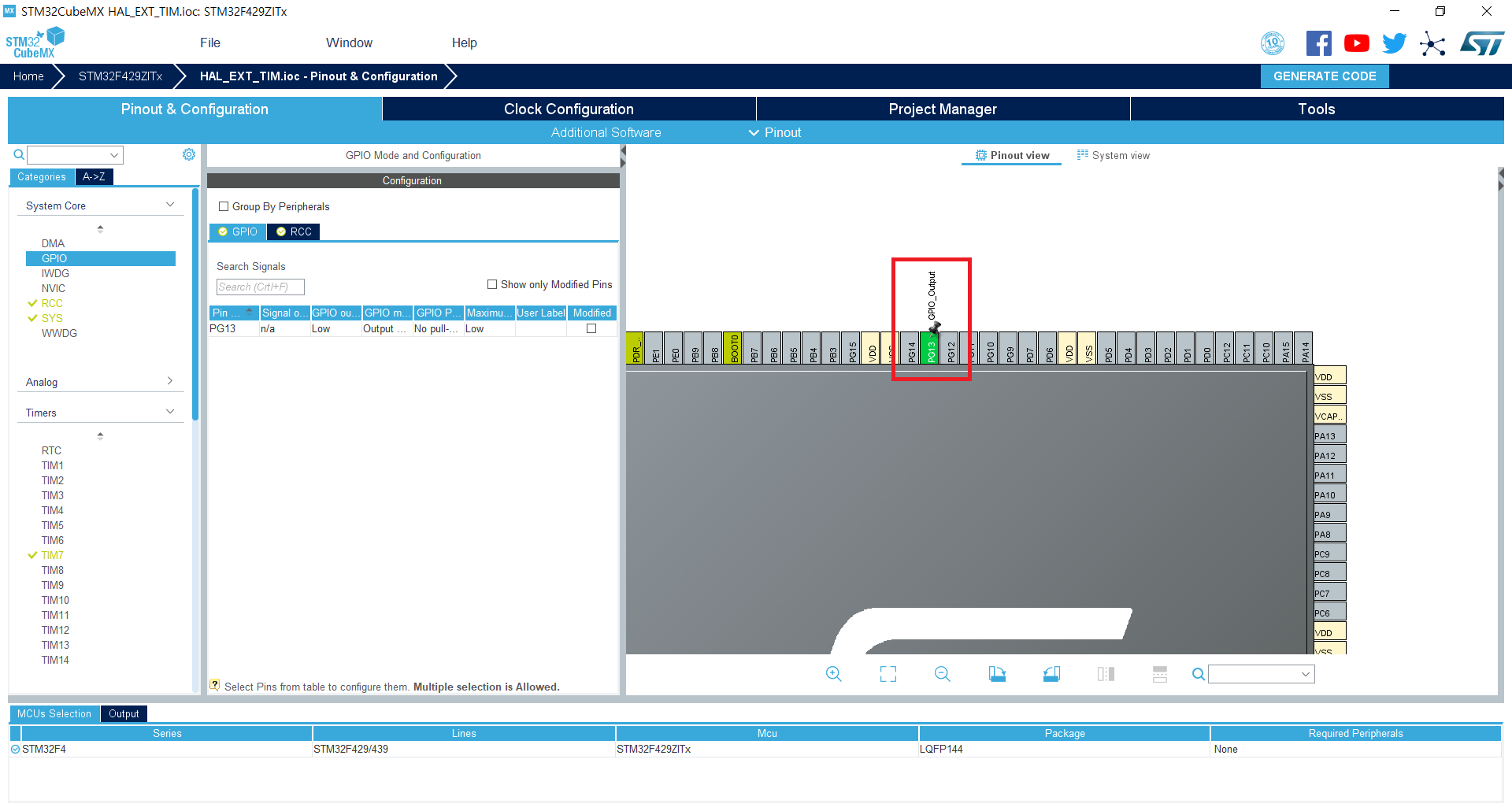The height and width of the screenshot is (811, 1512).
Task: Zoom in on the chip pinout
Action: click(834, 674)
